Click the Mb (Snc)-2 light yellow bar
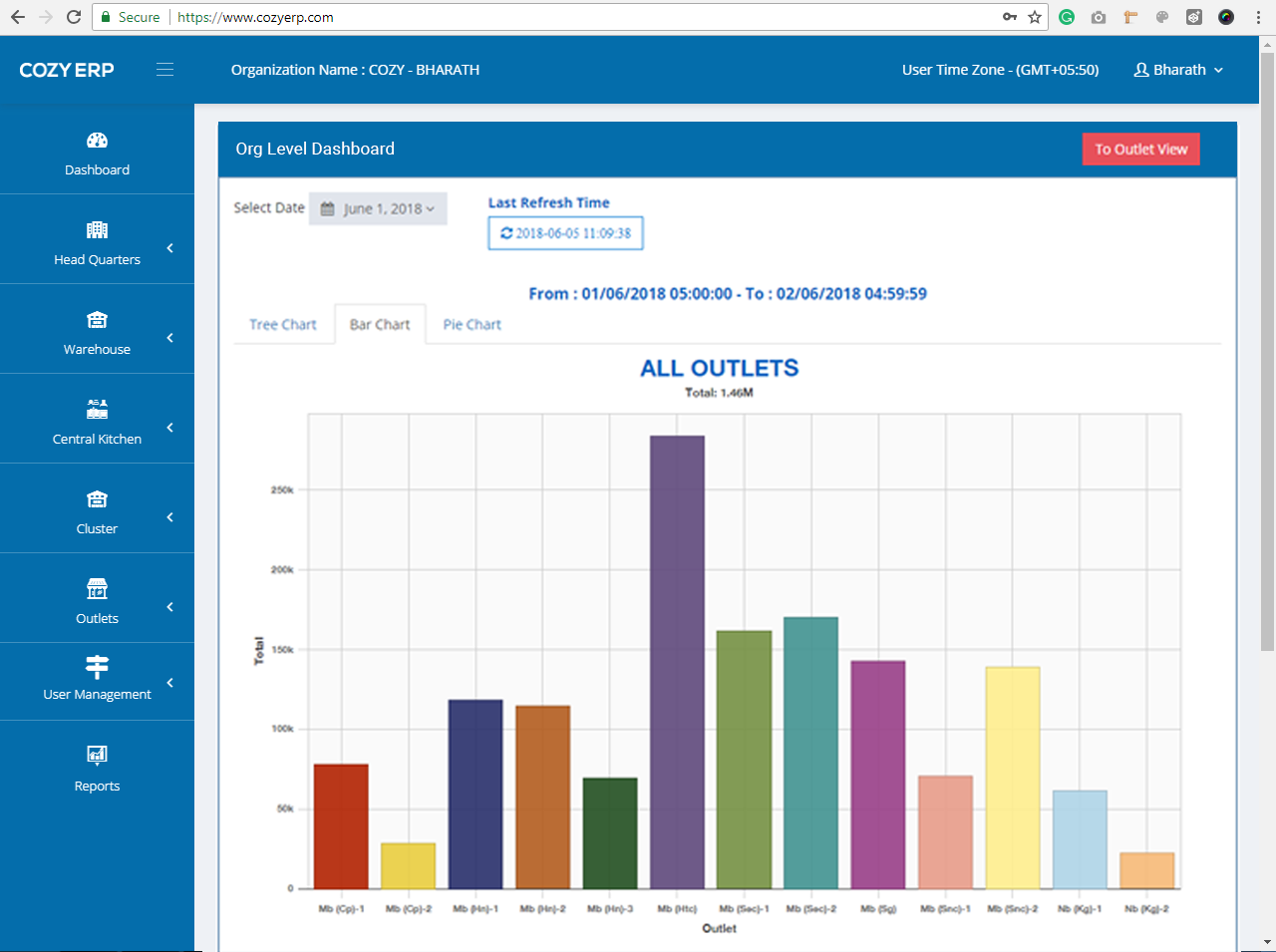Viewport: 1276px width, 952px height. point(1013,778)
